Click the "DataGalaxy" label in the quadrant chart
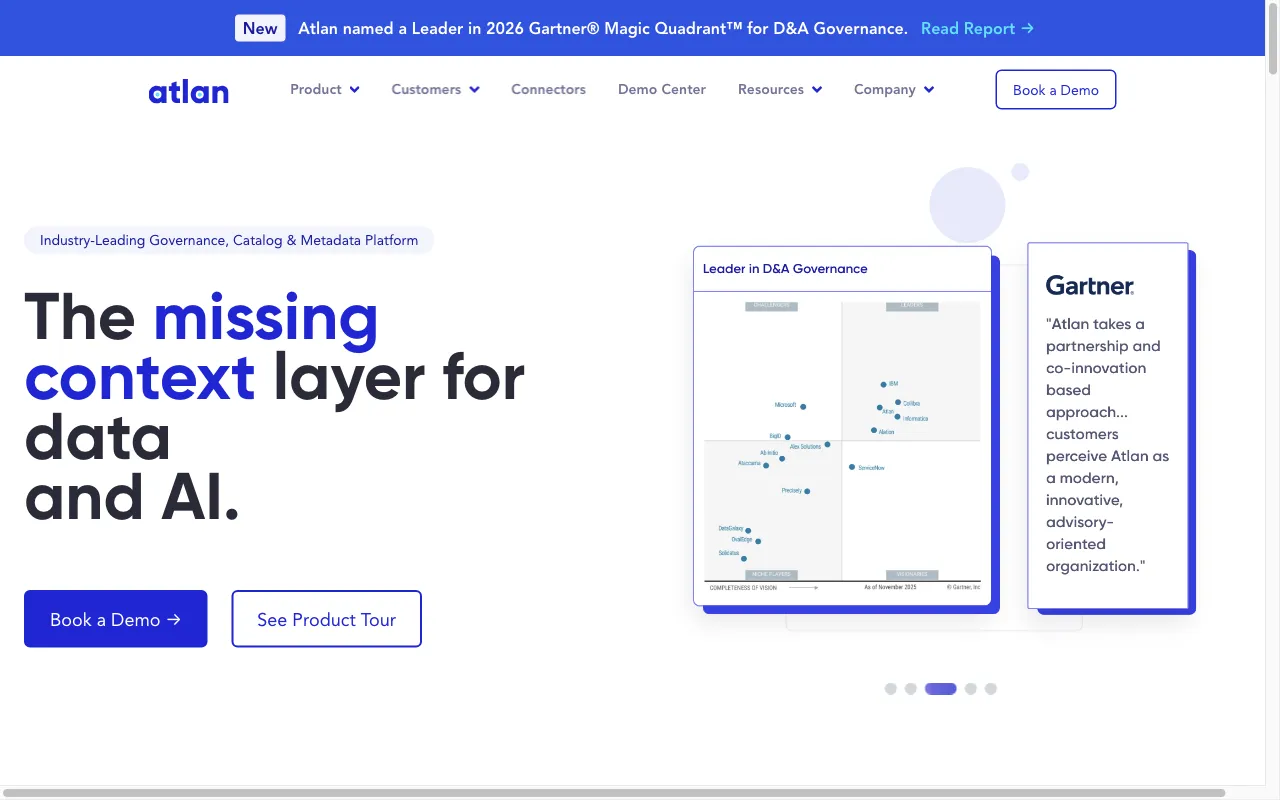Screen dimensions: 1280x800 [731, 528]
